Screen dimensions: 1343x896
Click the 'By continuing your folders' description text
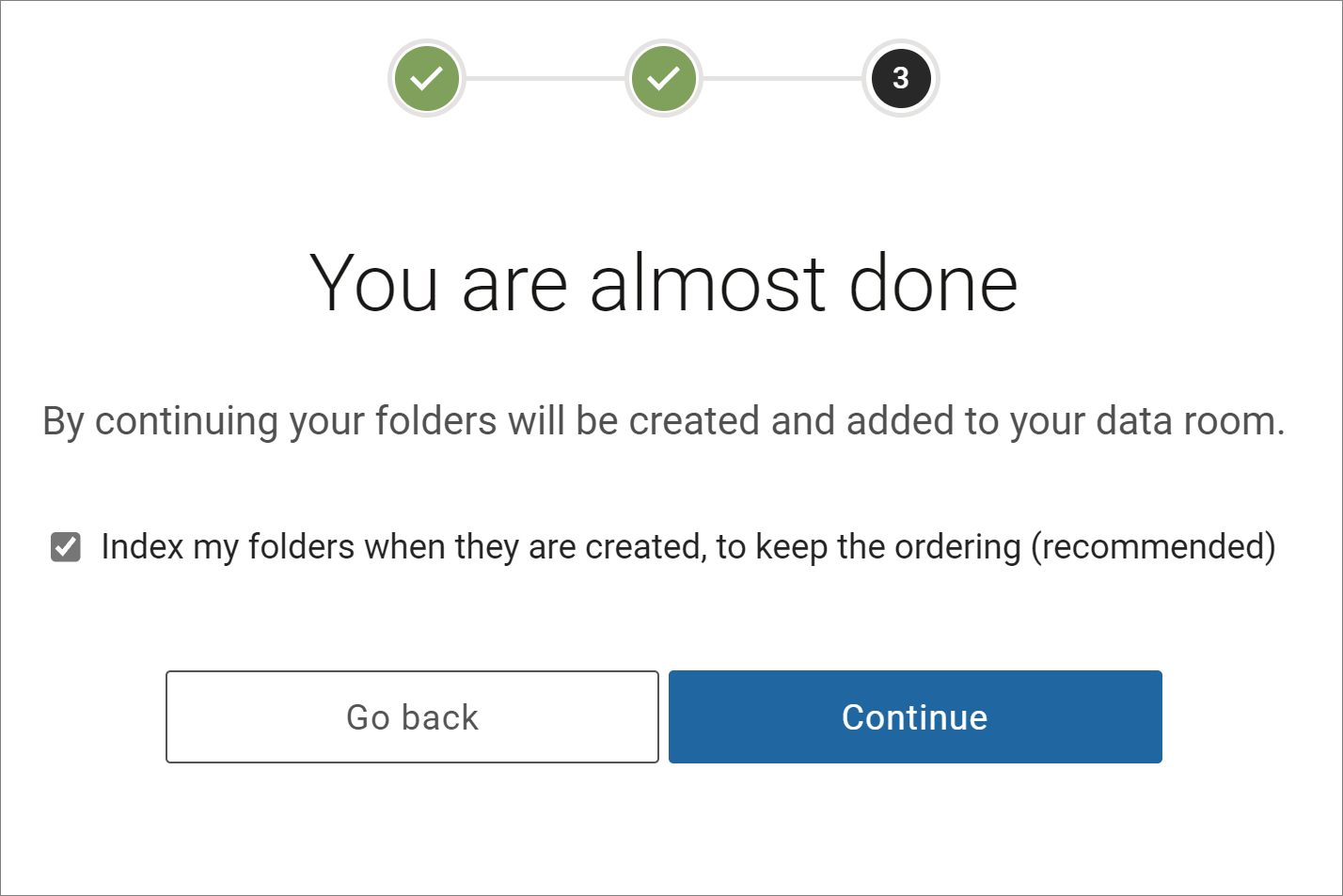664,421
